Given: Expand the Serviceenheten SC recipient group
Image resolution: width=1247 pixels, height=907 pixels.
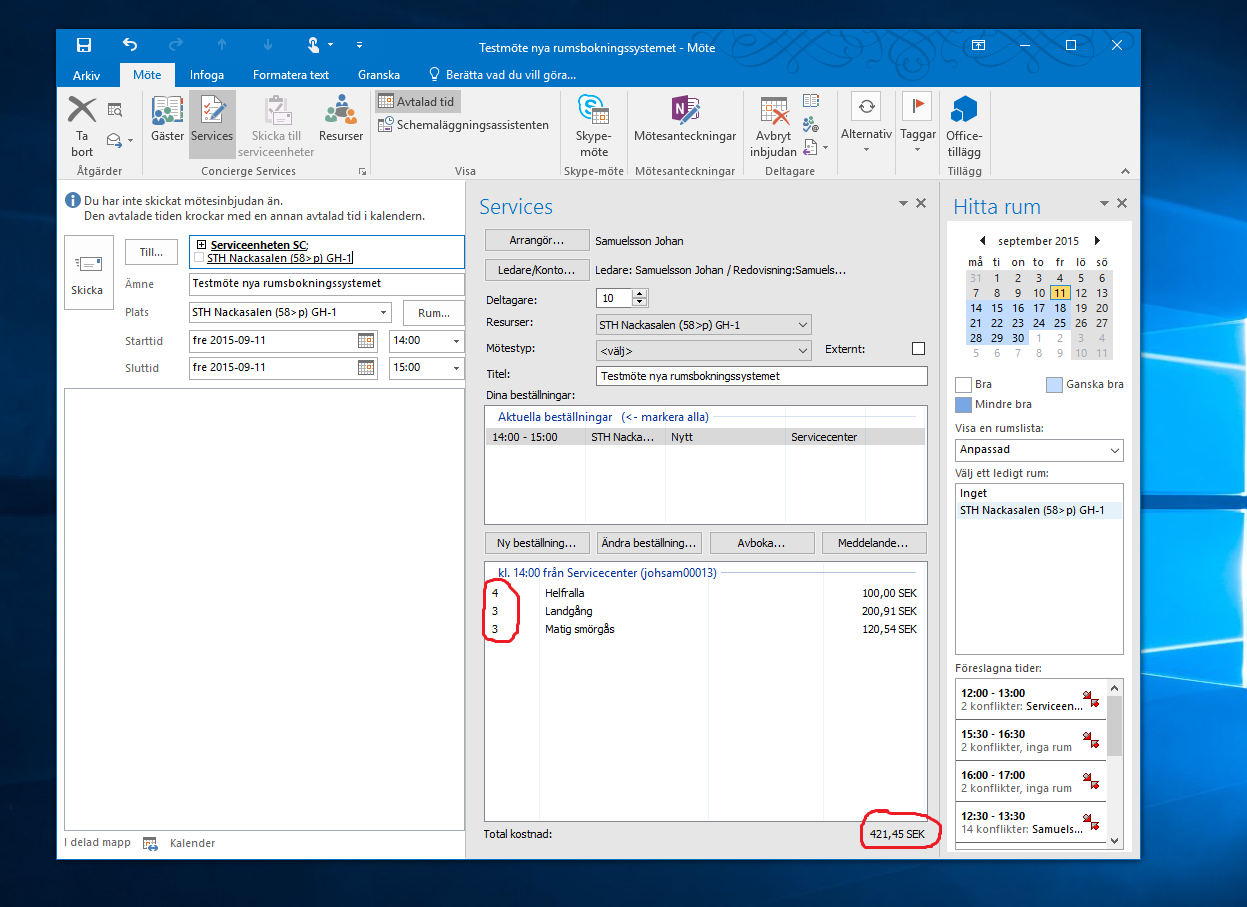Looking at the screenshot, I should 201,245.
